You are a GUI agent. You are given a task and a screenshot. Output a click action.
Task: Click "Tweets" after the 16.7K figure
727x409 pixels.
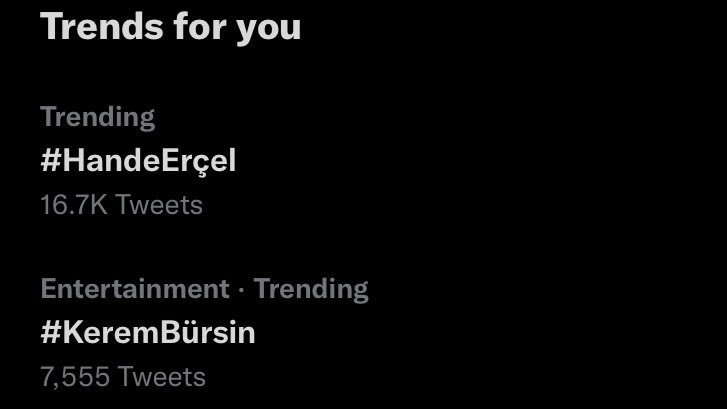tap(158, 205)
